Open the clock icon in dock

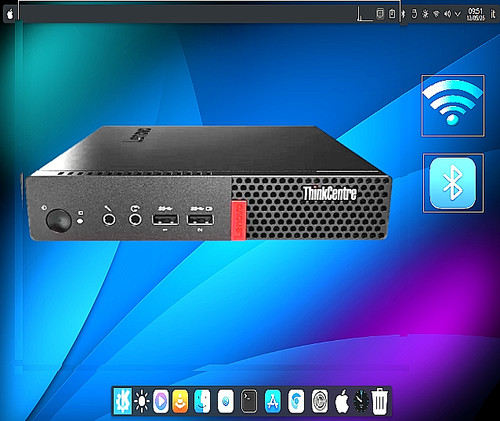click(361, 401)
